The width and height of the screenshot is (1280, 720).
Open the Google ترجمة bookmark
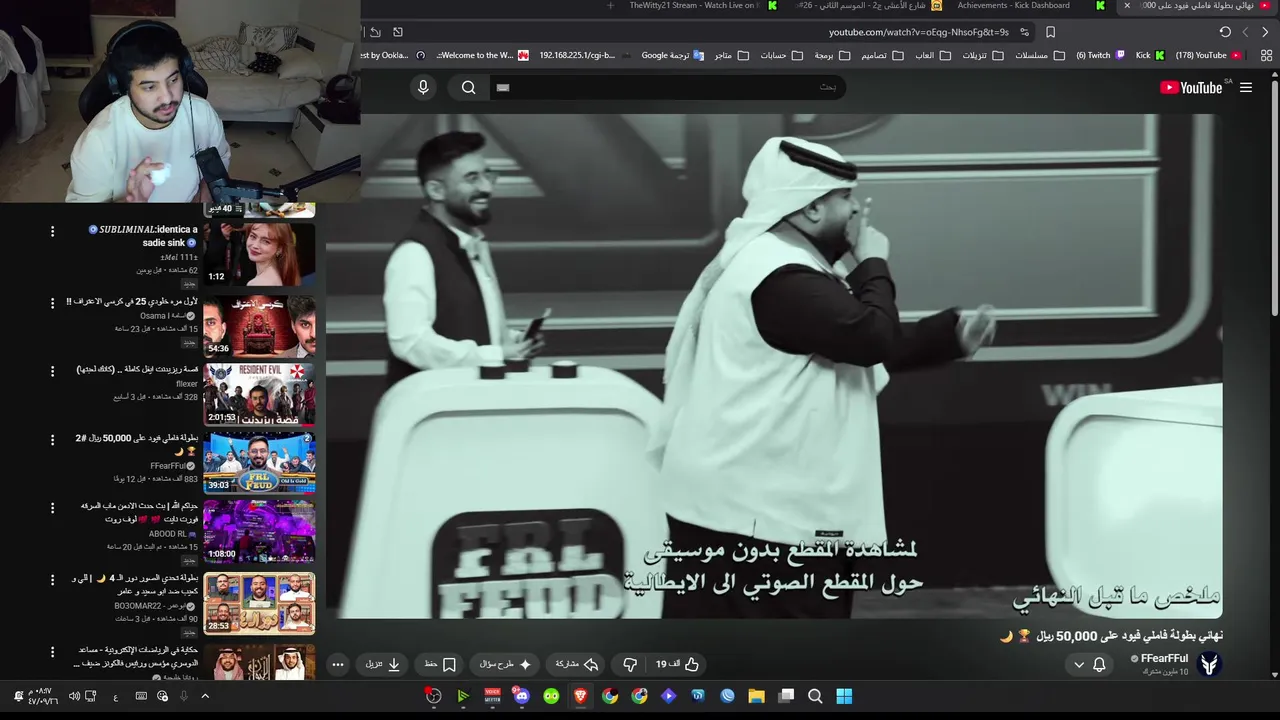pyautogui.click(x=673, y=55)
